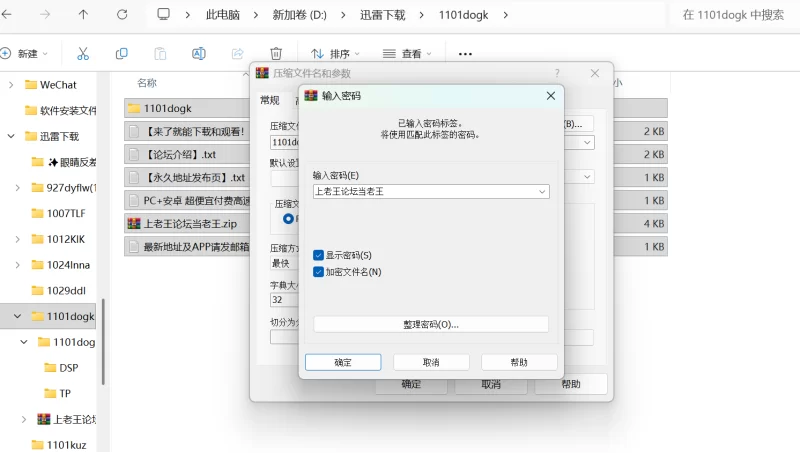Click the 整理密码(O)... button
The width and height of the screenshot is (800, 453).
(x=430, y=325)
